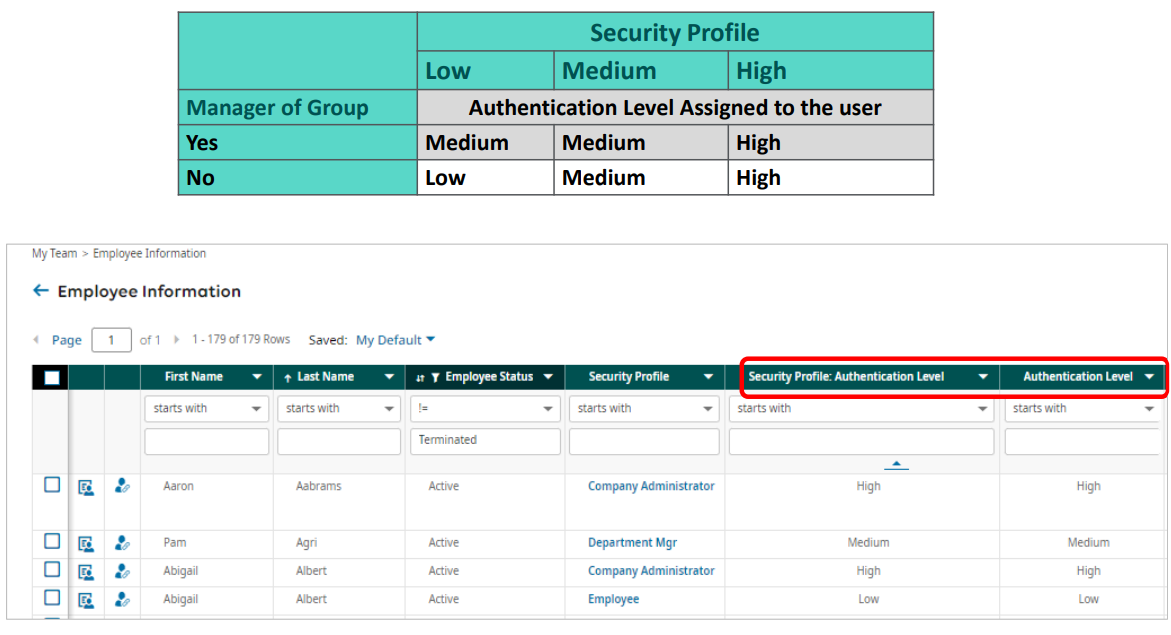Open profile icon for Abigail Albert Company Administrator
The width and height of the screenshot is (1171, 635).
coord(86,572)
